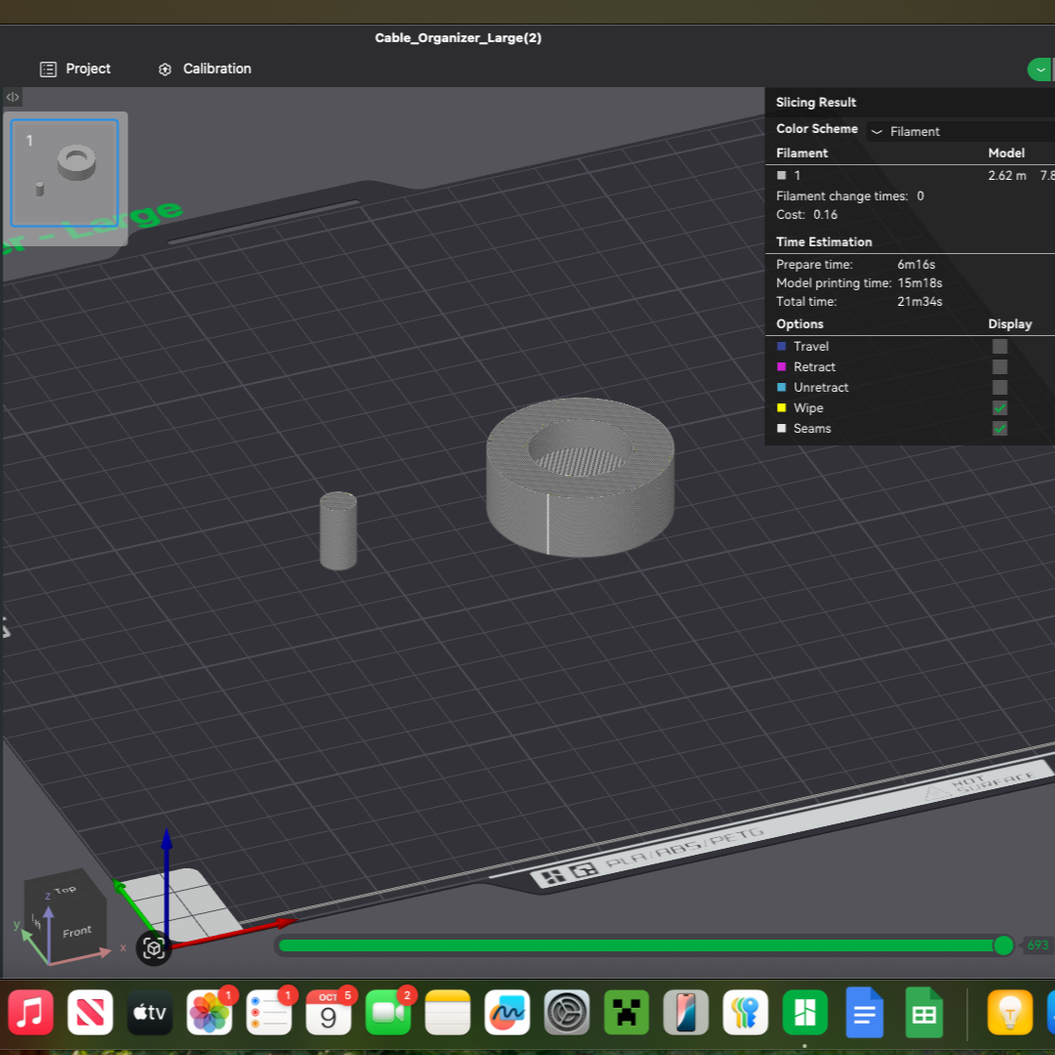Click the green chevron dropdown at top right
The image size is (1055, 1055).
click(x=1039, y=69)
